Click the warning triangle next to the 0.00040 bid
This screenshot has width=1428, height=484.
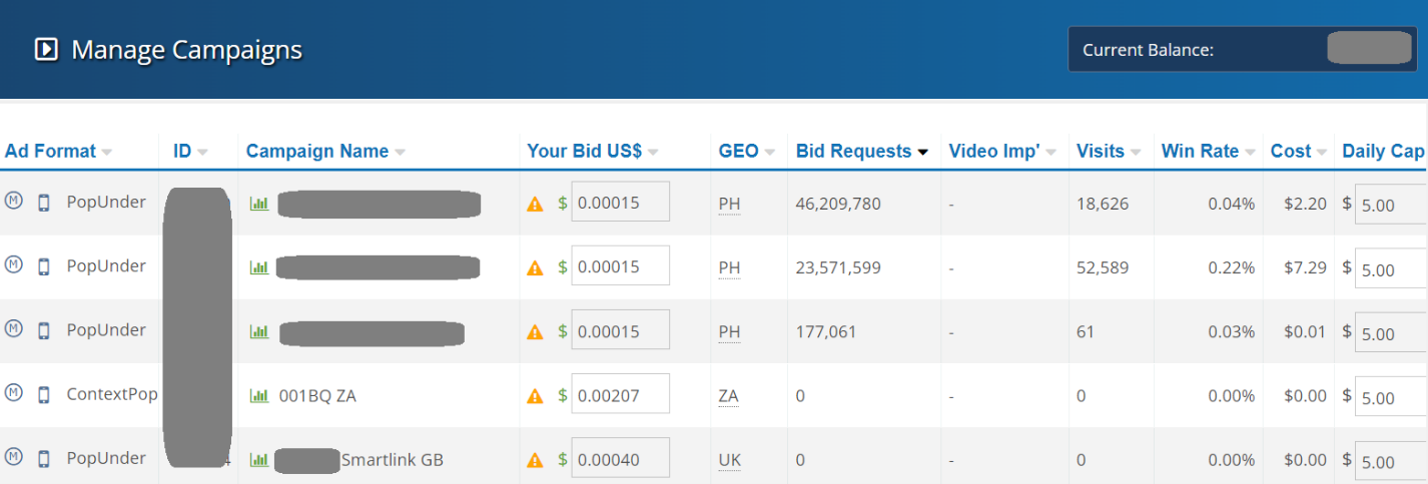click(x=535, y=460)
